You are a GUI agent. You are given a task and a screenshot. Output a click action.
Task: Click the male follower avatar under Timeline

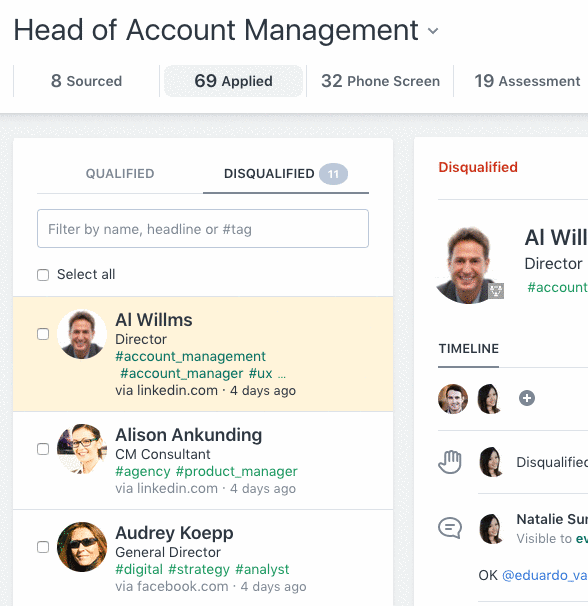pos(453,399)
